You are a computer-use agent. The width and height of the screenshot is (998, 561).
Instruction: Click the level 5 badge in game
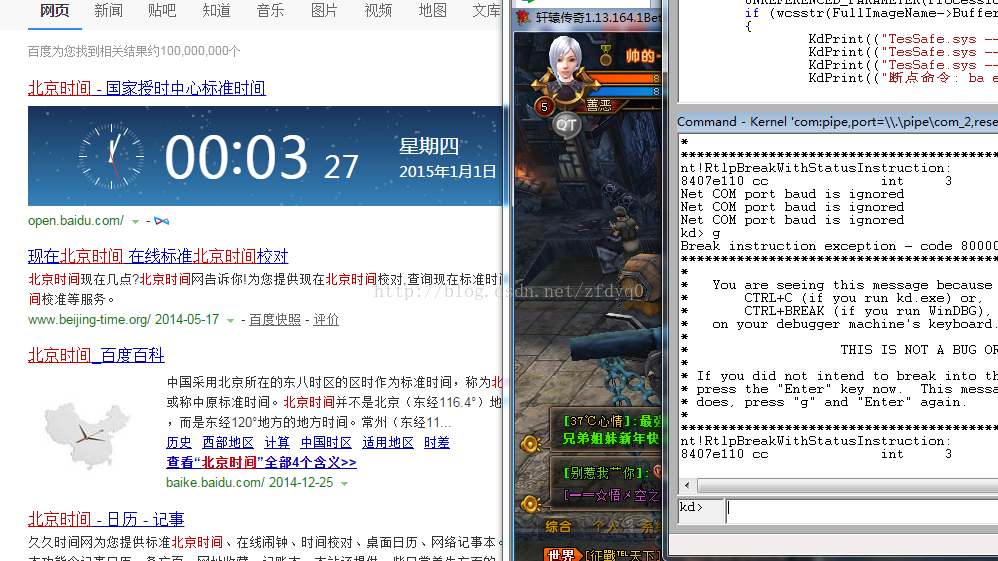coord(544,106)
